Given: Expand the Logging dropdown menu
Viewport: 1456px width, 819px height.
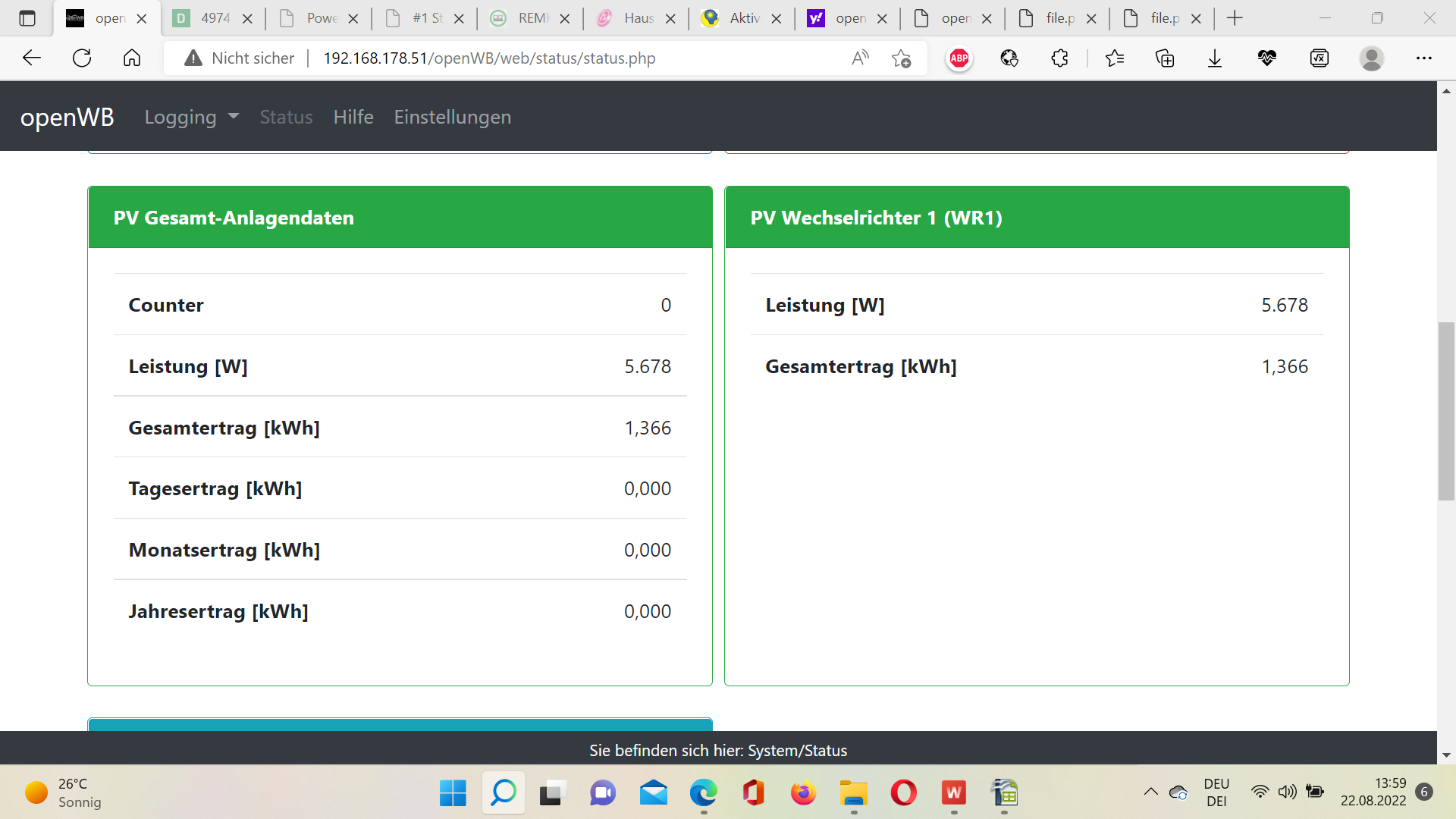Looking at the screenshot, I should tap(191, 118).
